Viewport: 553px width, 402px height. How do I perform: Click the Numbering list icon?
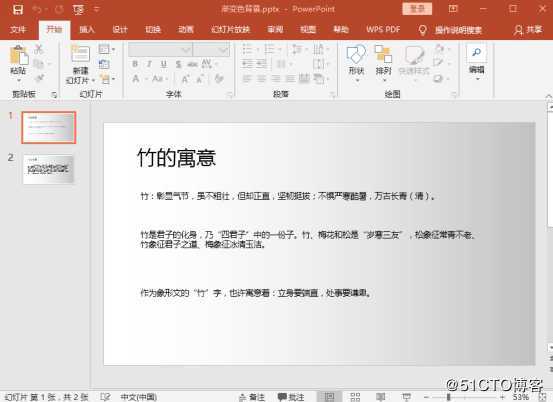269,49
